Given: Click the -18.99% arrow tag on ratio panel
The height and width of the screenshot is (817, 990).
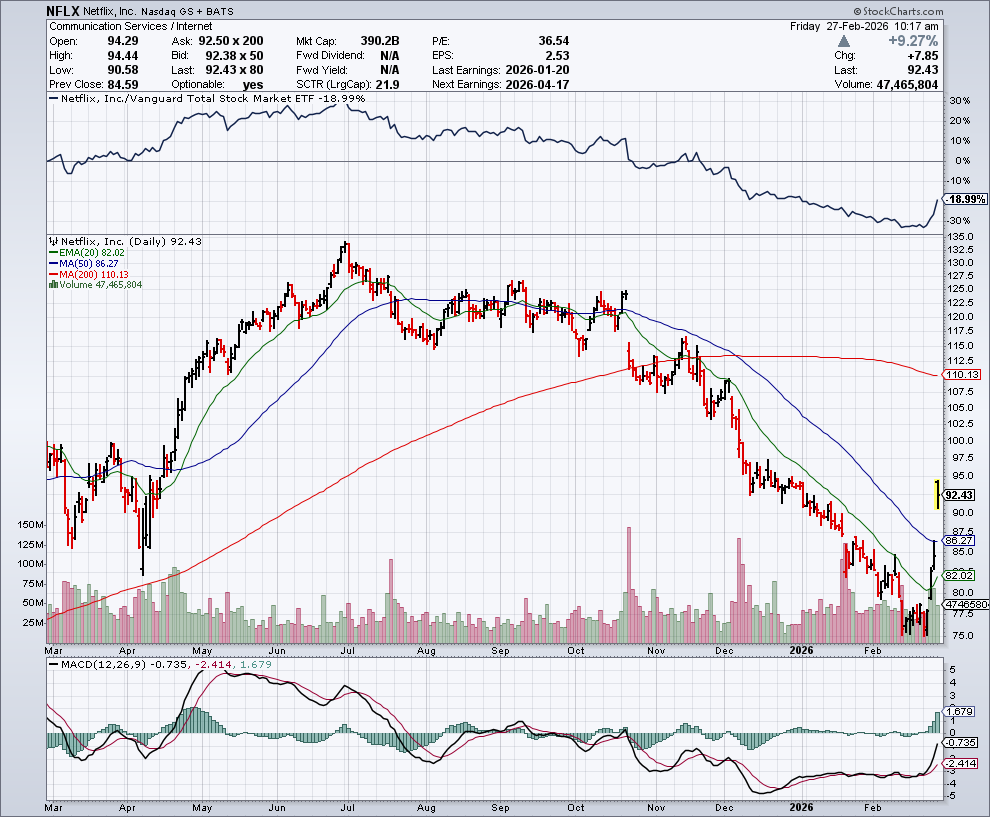Looking at the screenshot, I should pyautogui.click(x=959, y=200).
